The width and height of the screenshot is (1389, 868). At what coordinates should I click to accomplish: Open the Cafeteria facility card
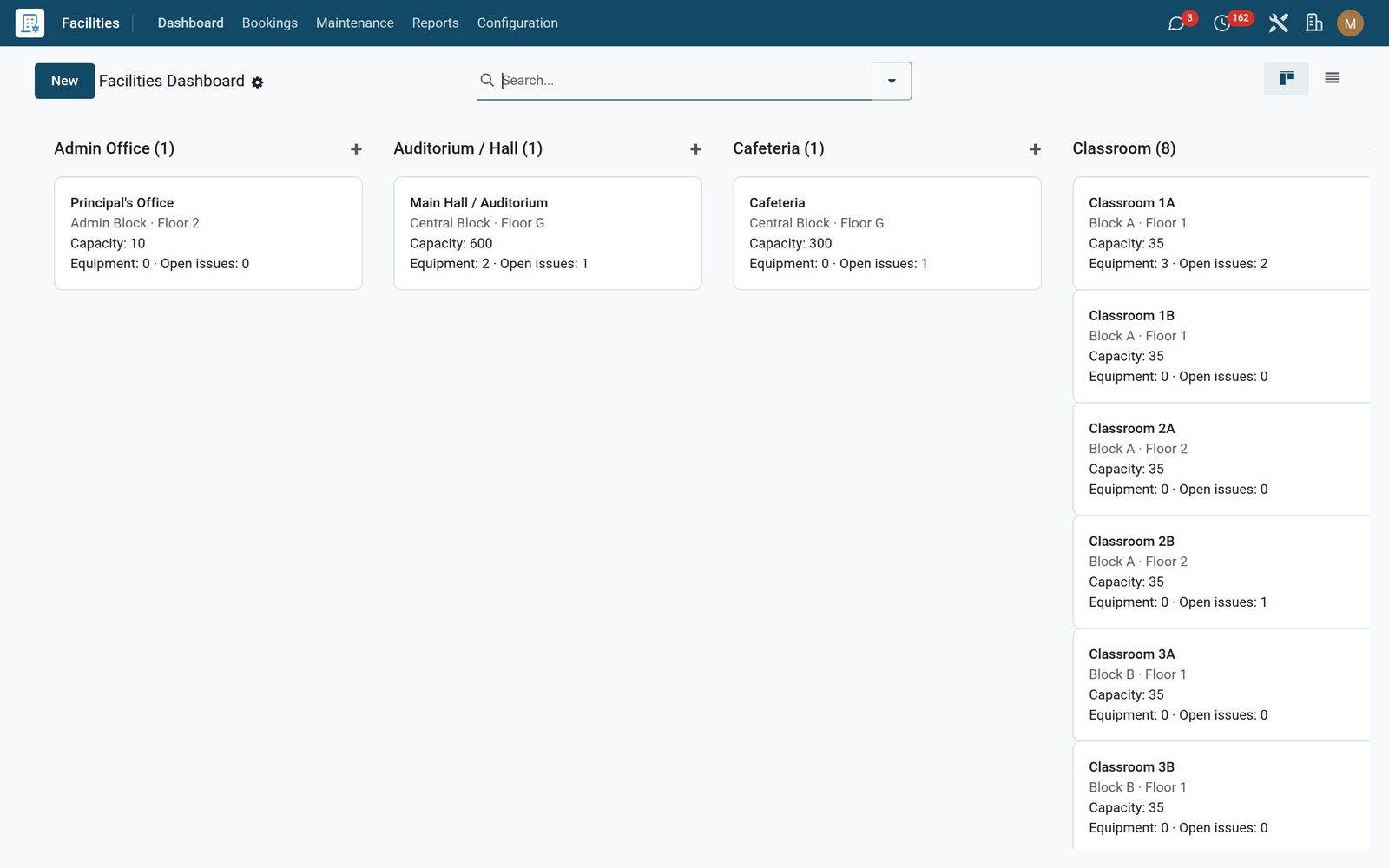click(887, 233)
